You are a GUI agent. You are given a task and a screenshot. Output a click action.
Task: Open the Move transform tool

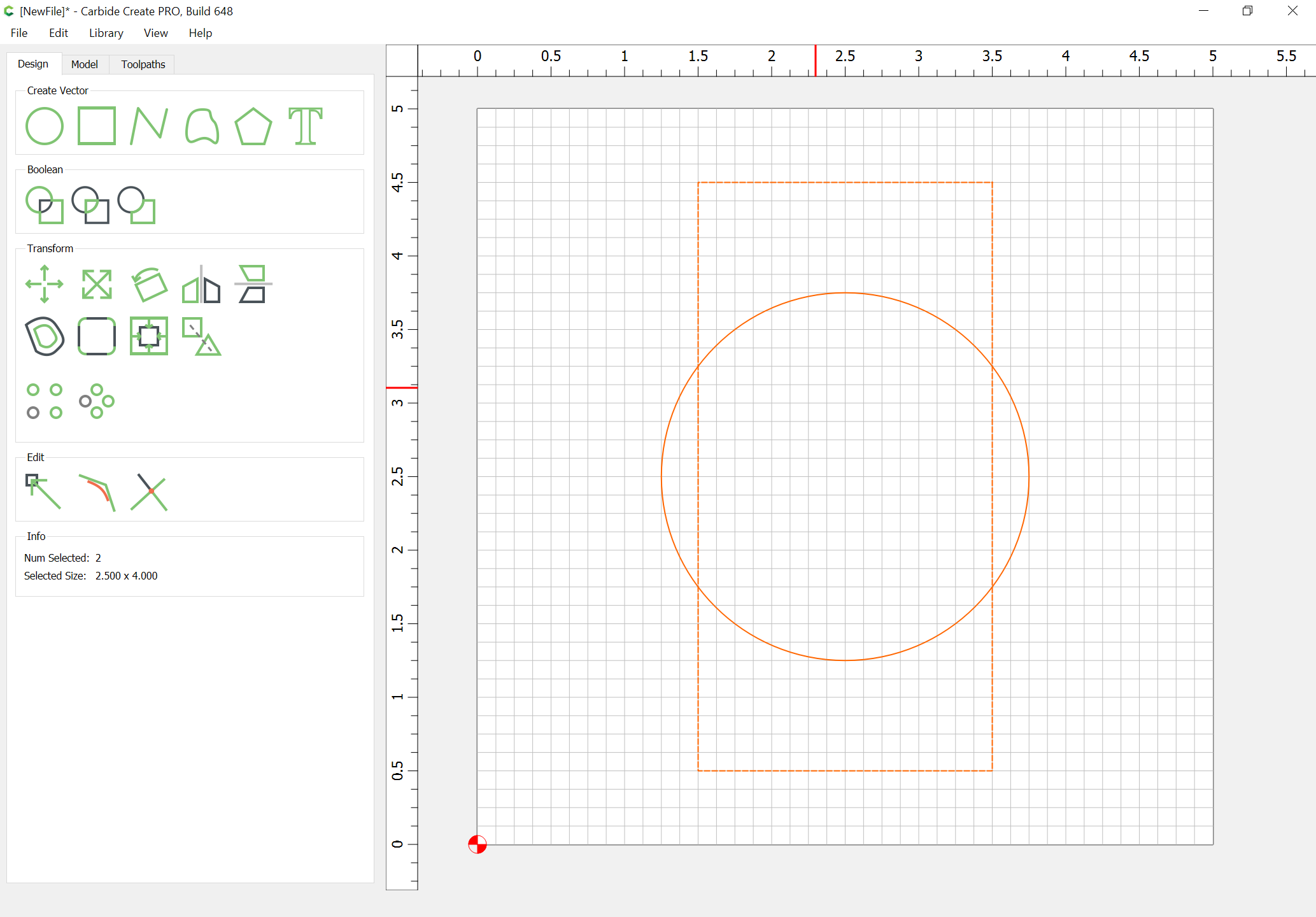[45, 284]
